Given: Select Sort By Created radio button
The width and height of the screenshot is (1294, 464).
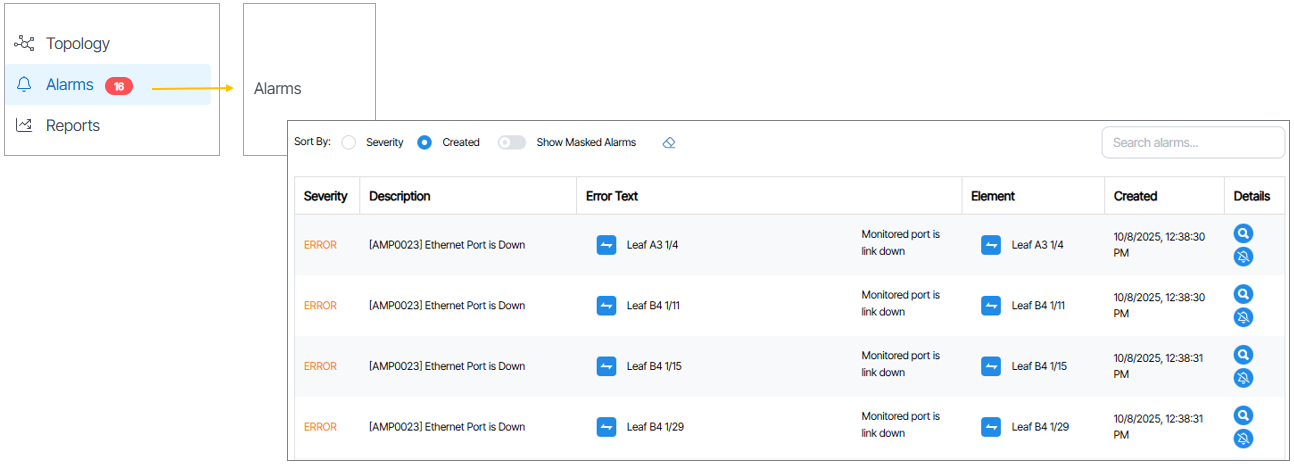Looking at the screenshot, I should coord(424,143).
